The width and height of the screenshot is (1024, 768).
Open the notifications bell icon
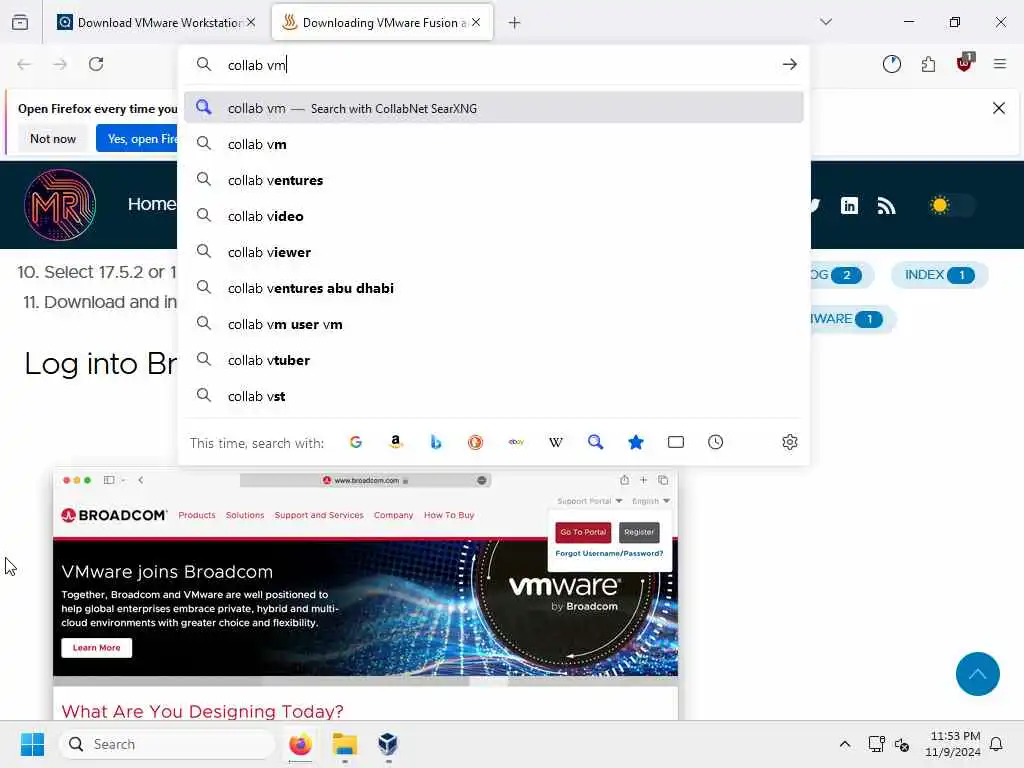(x=996, y=744)
